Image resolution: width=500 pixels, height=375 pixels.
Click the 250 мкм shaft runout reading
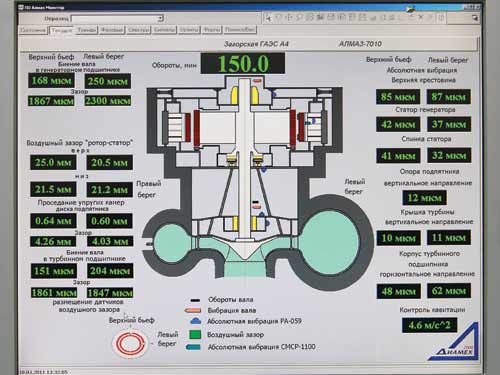pos(108,81)
